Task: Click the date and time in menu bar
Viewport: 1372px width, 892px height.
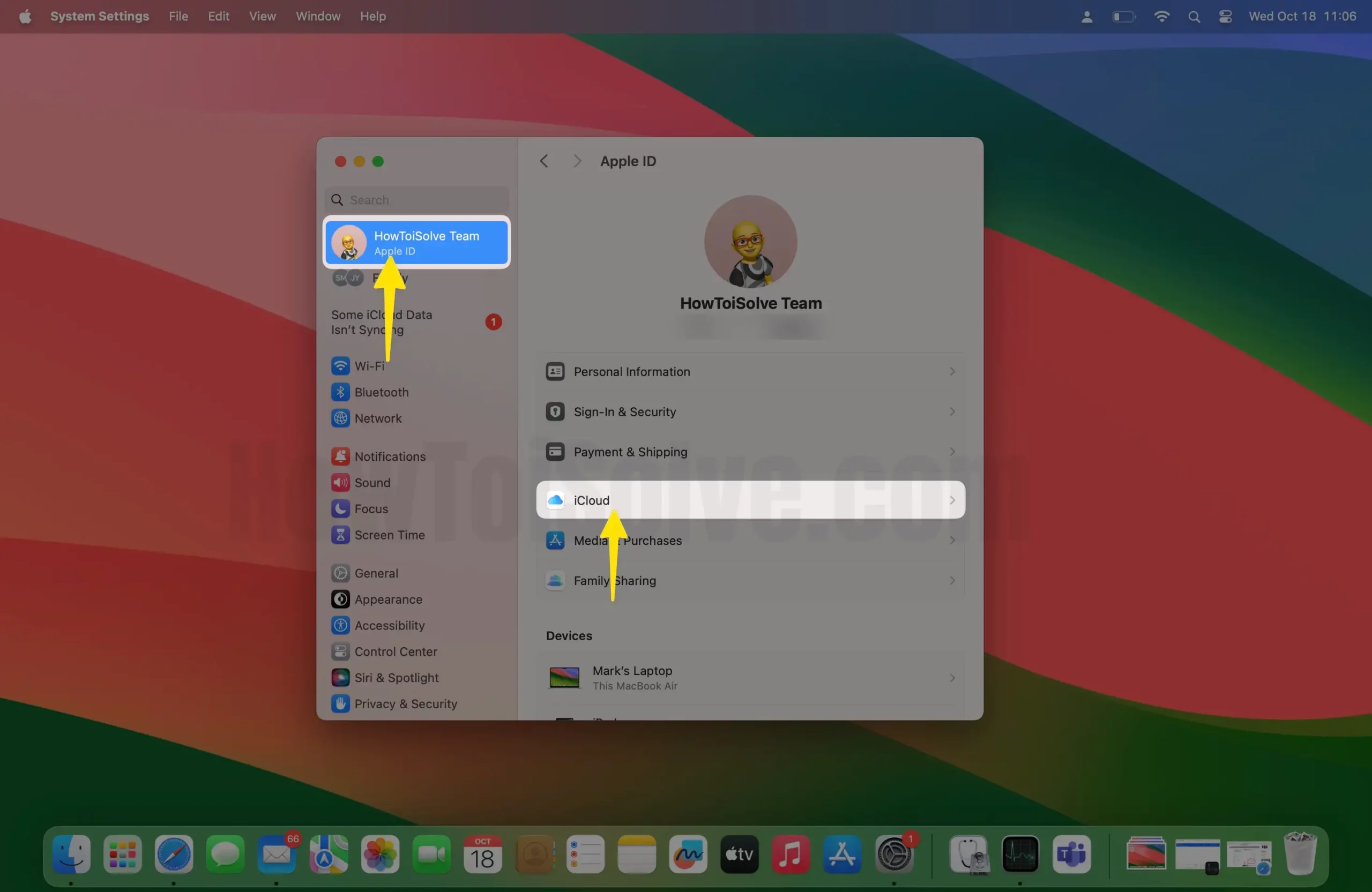Action: click(1302, 16)
